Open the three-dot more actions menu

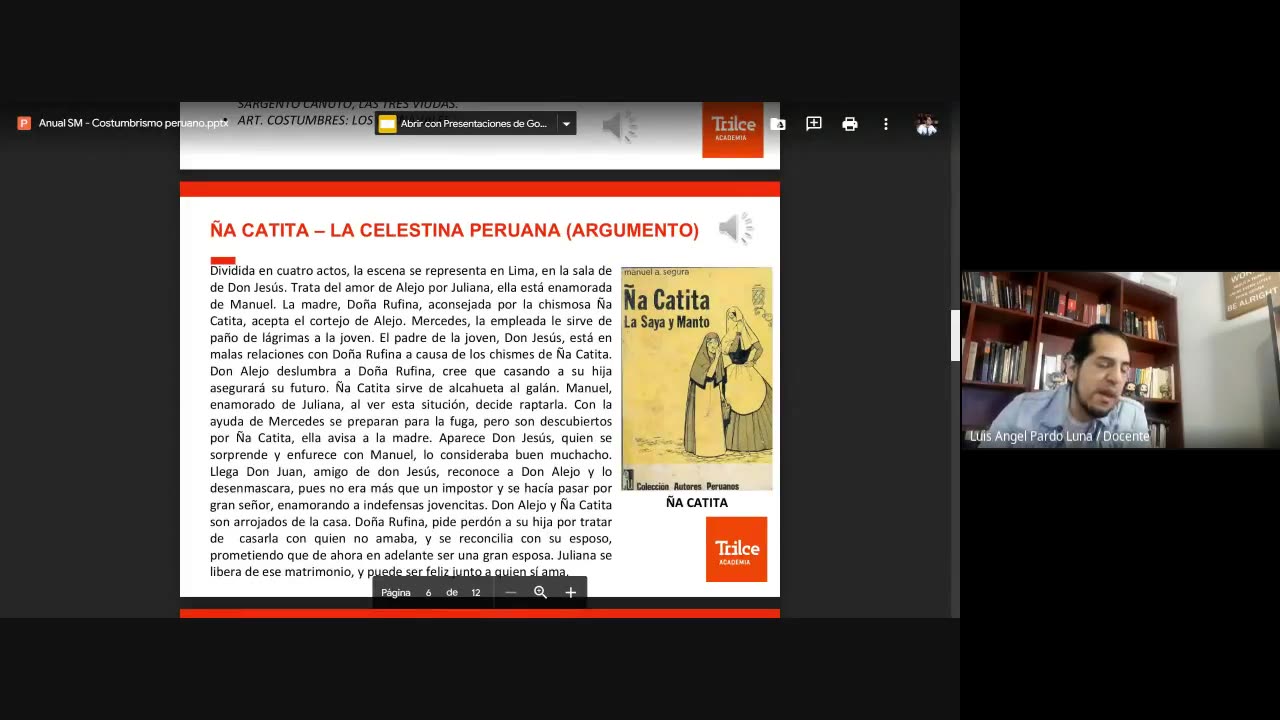click(885, 124)
